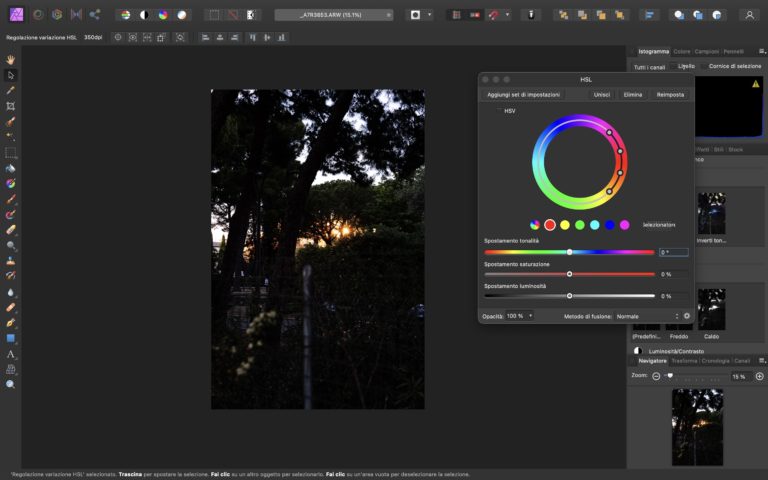768x480 pixels.
Task: Enable the Livello checkbox in histogram
Action: tap(673, 66)
